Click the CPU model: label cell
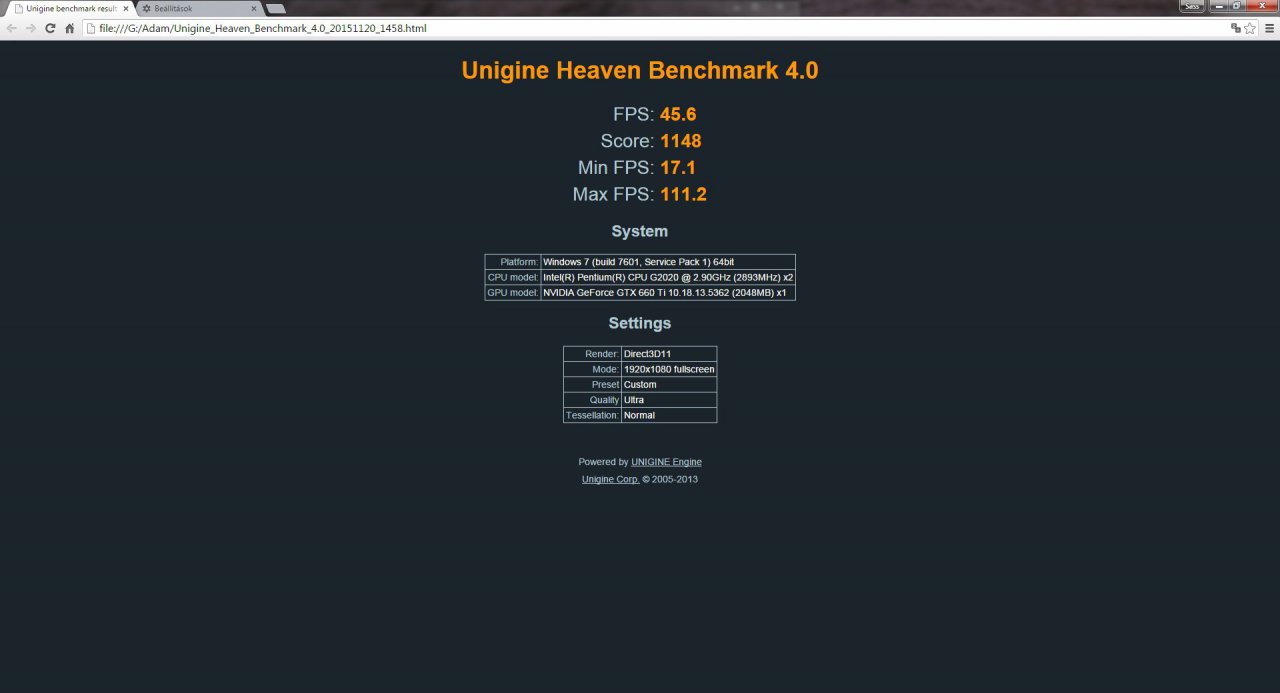 click(513, 277)
